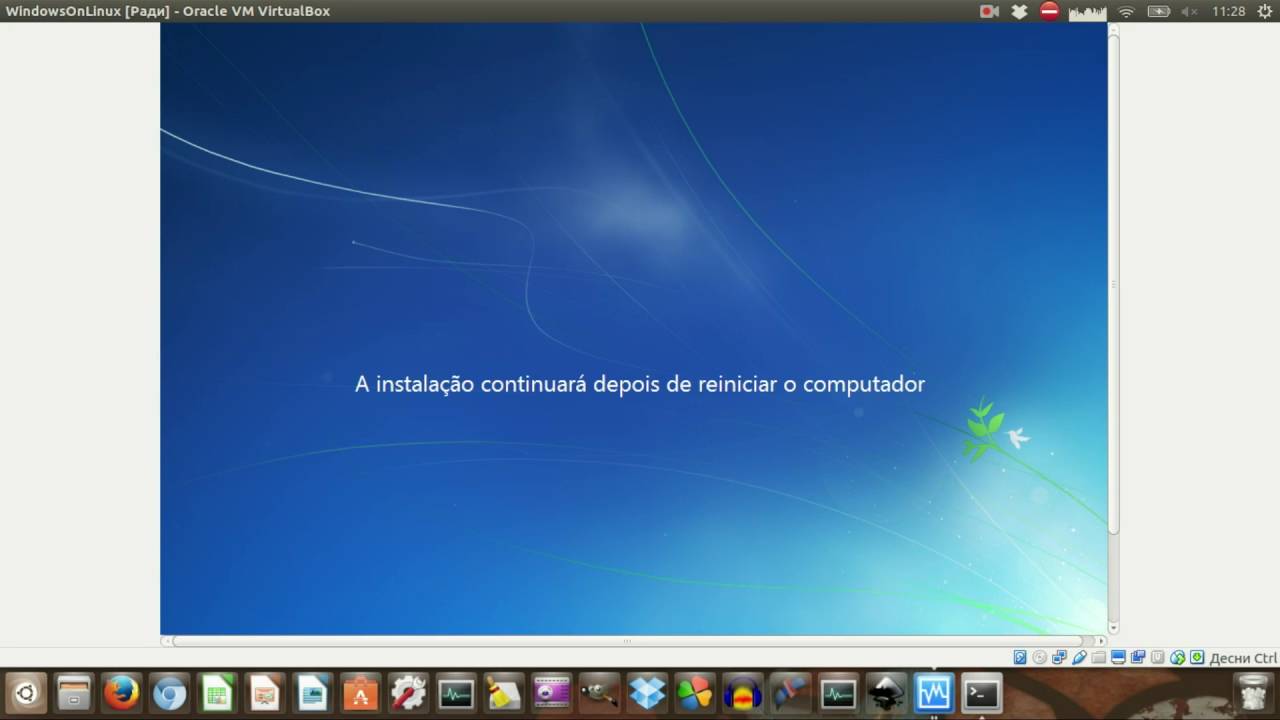This screenshot has height=720, width=1280.
Task: Click the VirtualBox keyboard capture arrow indicator
Action: (x=1197, y=657)
